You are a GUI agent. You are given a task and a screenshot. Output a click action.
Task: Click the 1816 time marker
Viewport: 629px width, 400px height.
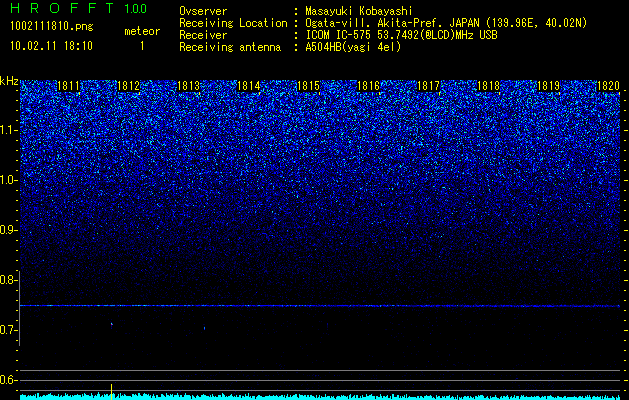369,86
